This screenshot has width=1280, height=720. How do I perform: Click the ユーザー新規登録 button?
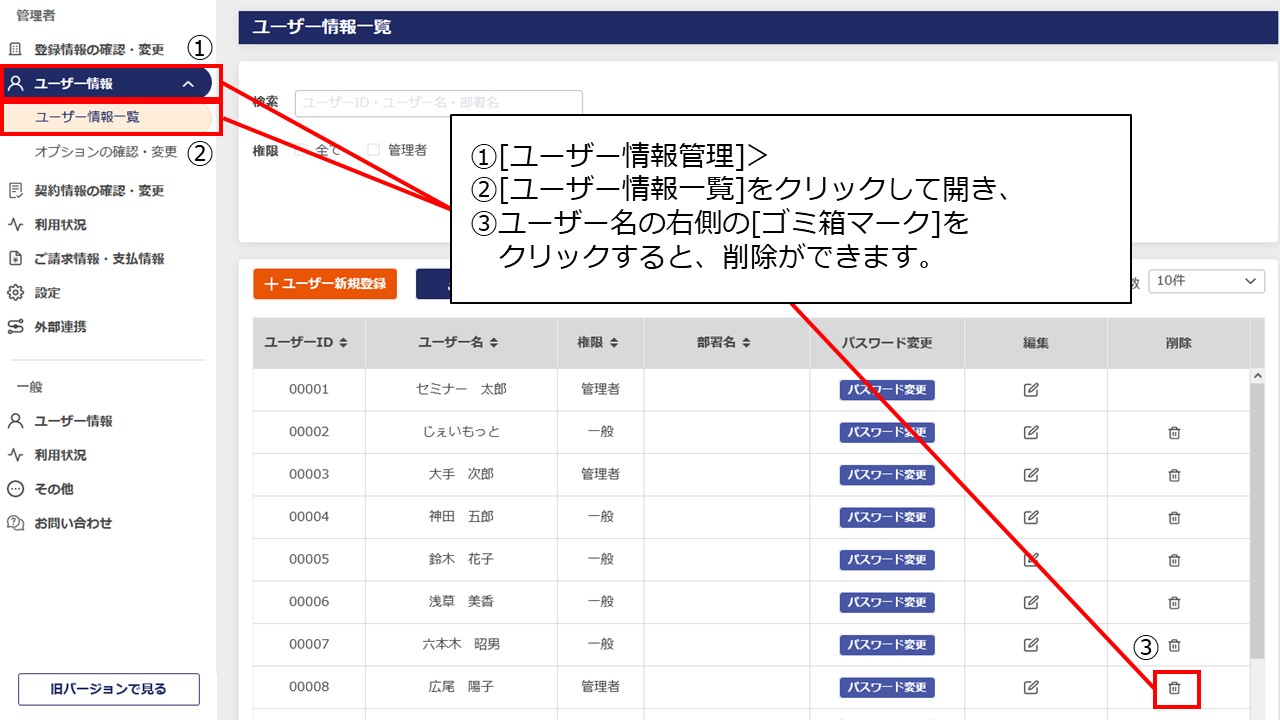[325, 284]
